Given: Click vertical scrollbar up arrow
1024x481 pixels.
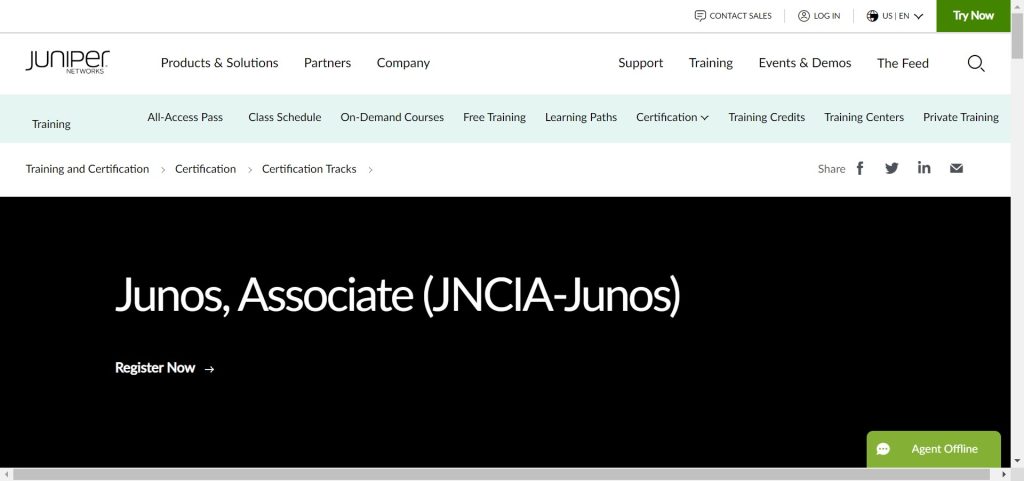Looking at the screenshot, I should (x=1017, y=6).
